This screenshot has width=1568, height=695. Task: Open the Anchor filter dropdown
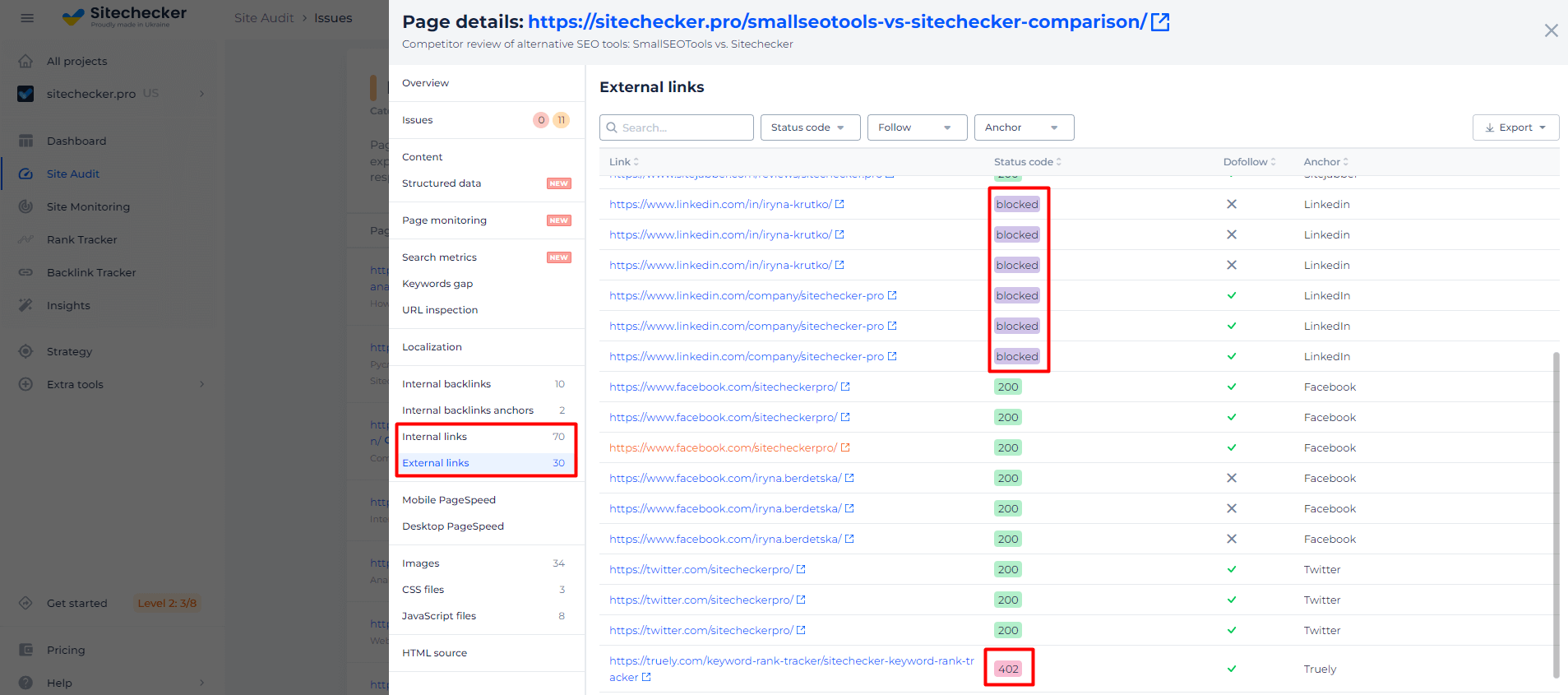click(1025, 127)
